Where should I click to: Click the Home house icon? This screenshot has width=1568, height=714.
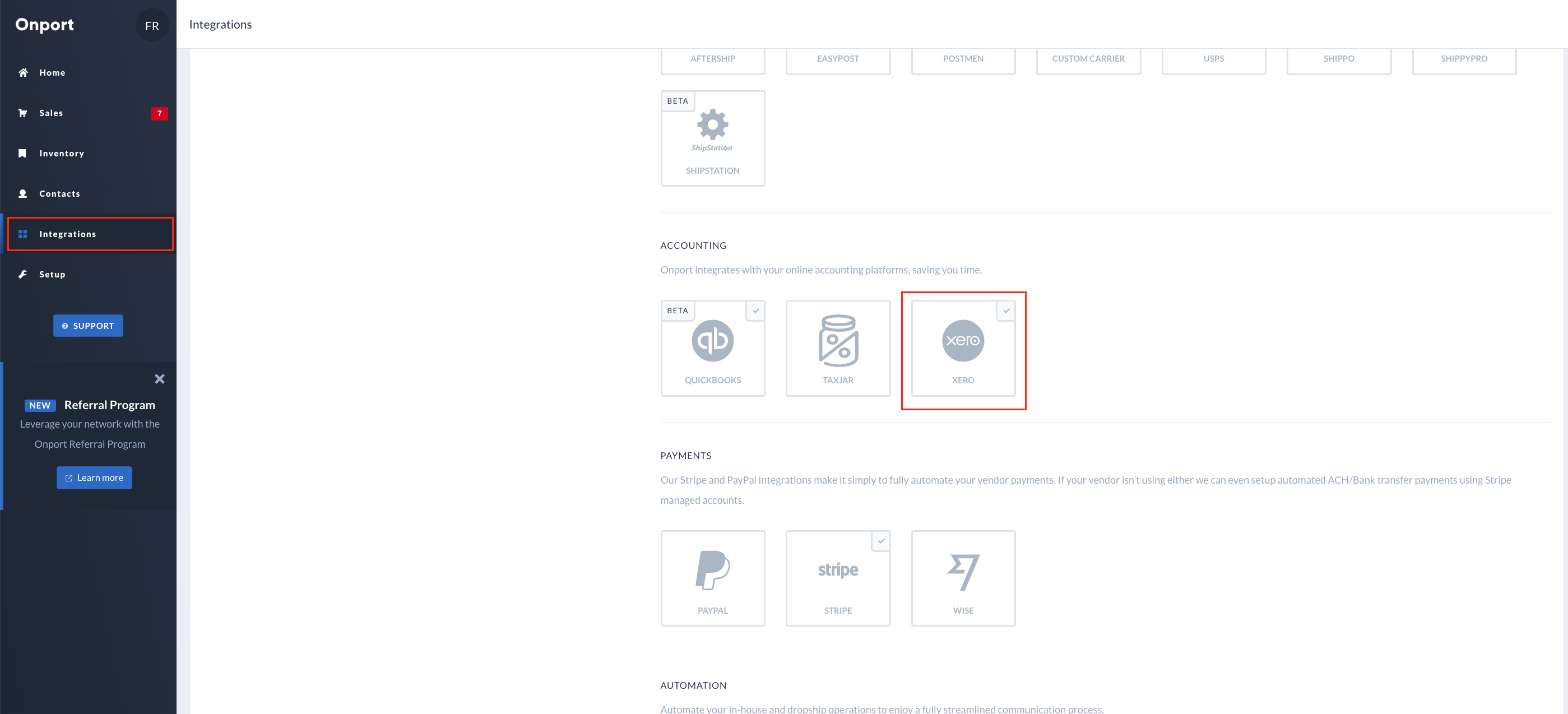[23, 72]
